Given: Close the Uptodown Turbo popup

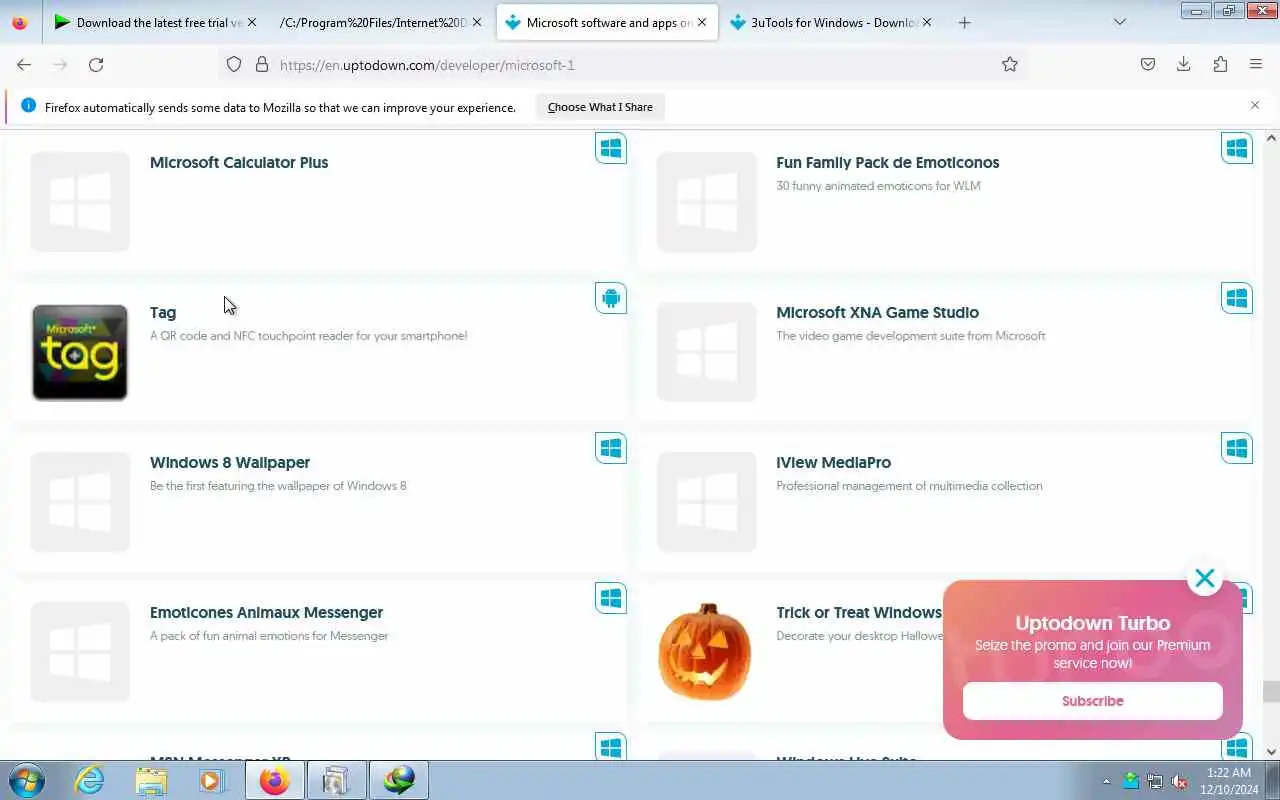Looking at the screenshot, I should point(1205,578).
